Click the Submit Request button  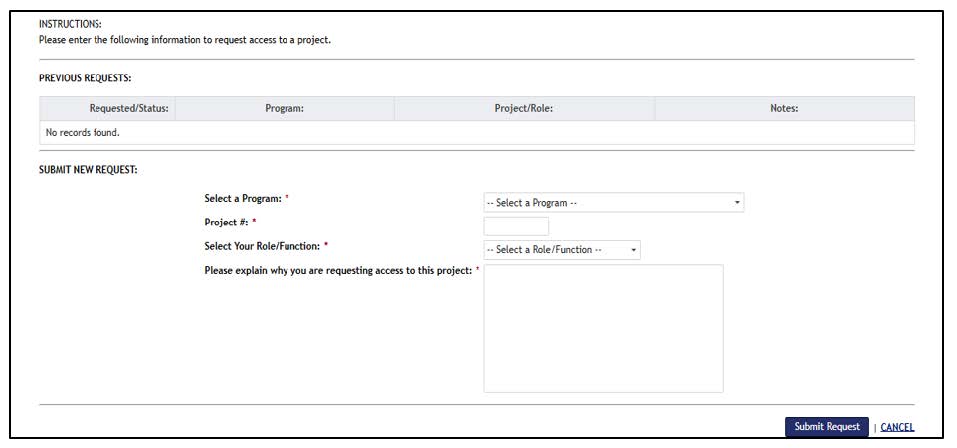[x=826, y=427]
